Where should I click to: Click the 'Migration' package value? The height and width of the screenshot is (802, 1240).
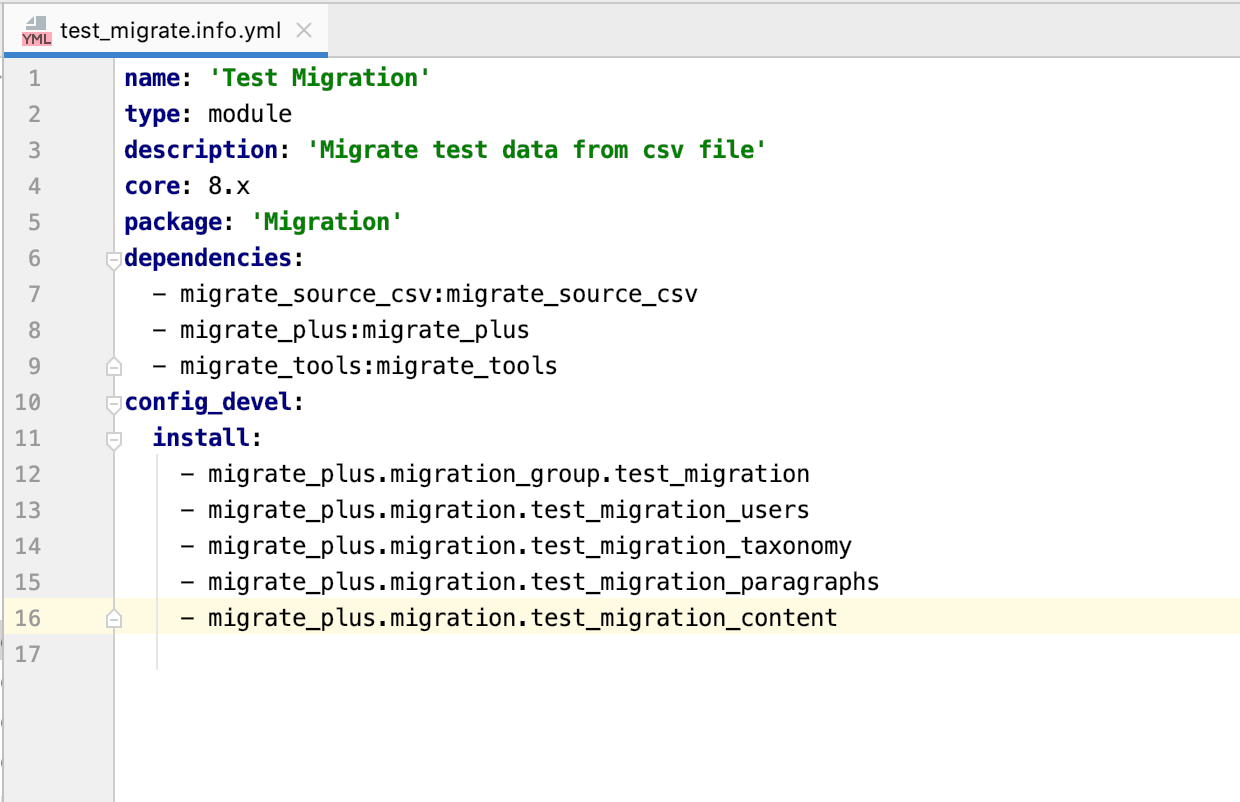click(328, 221)
